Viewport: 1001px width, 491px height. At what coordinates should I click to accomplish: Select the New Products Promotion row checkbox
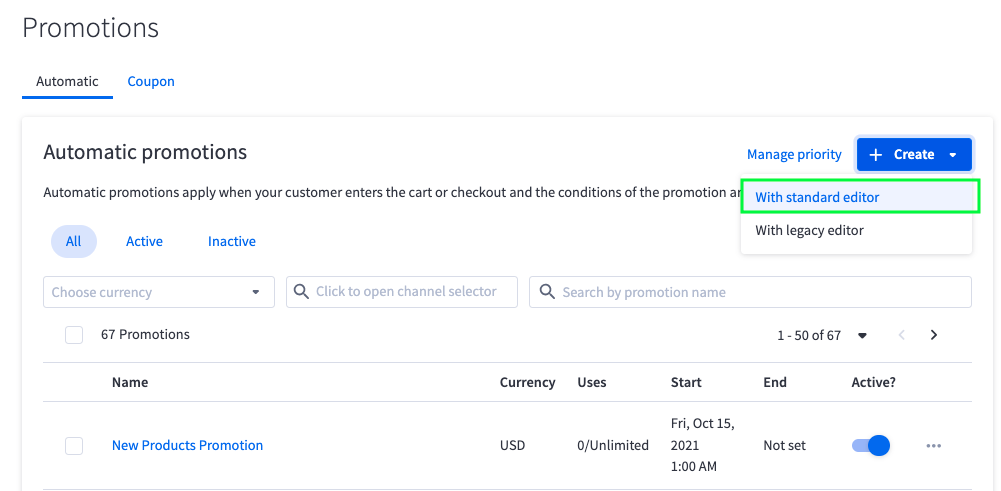click(74, 446)
